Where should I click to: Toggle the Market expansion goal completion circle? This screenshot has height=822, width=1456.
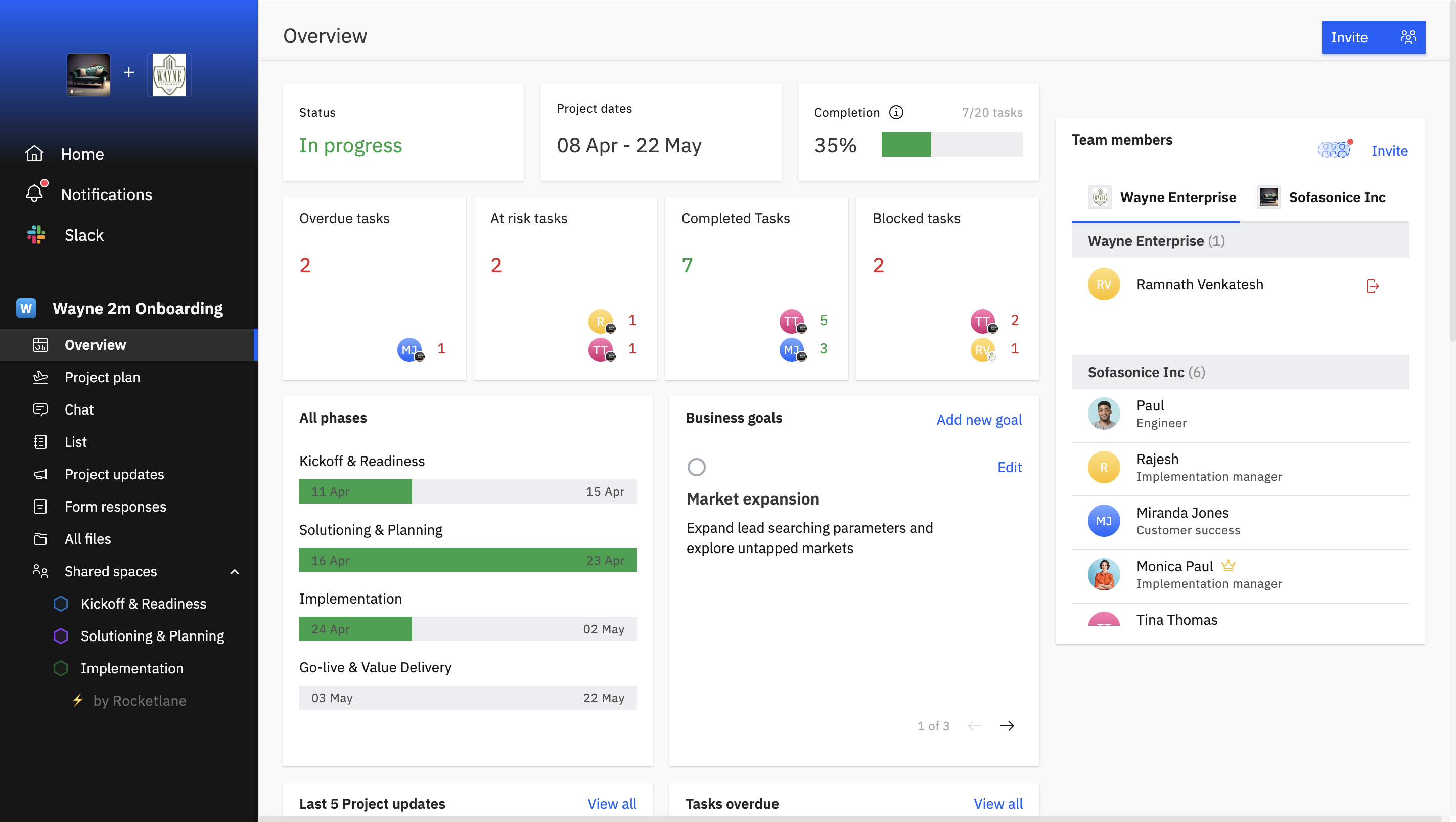[x=697, y=467]
